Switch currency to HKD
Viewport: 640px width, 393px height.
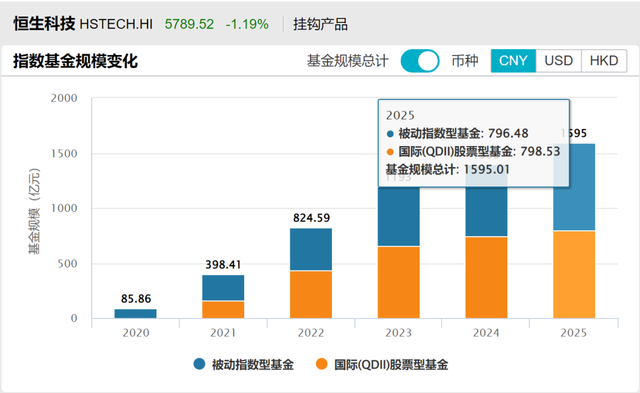604,61
